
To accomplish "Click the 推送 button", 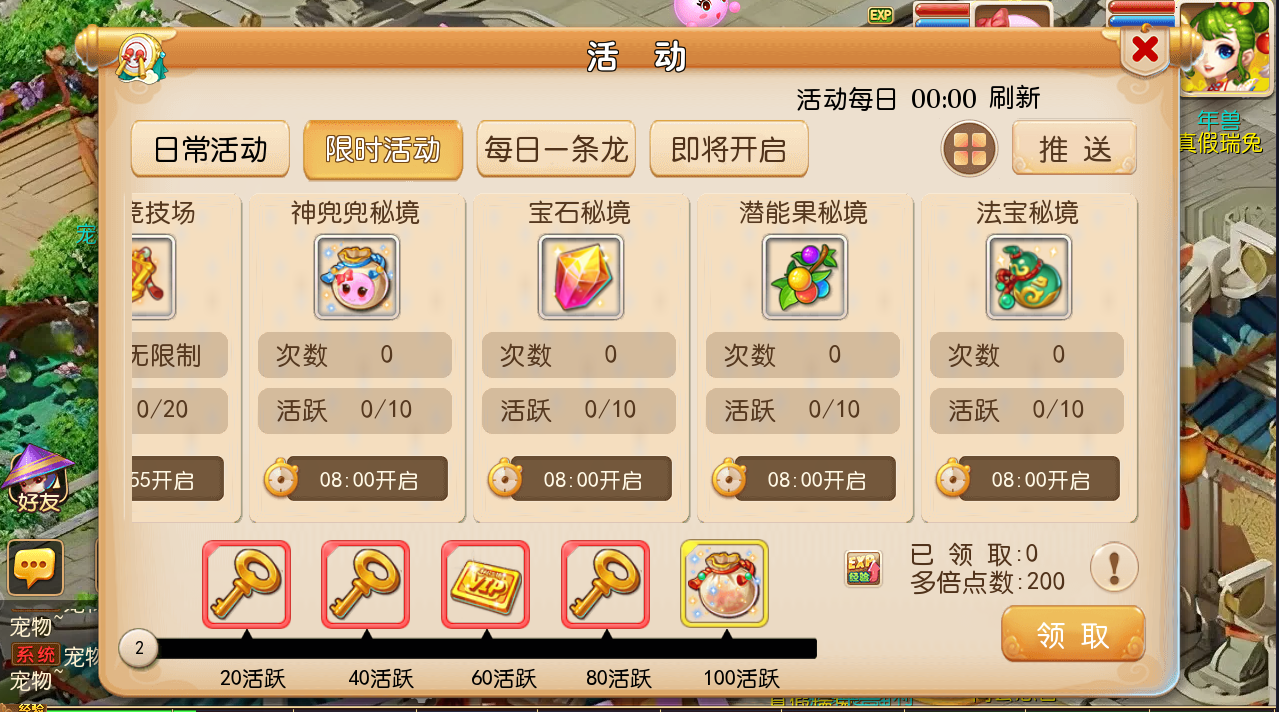I will pos(1074,149).
